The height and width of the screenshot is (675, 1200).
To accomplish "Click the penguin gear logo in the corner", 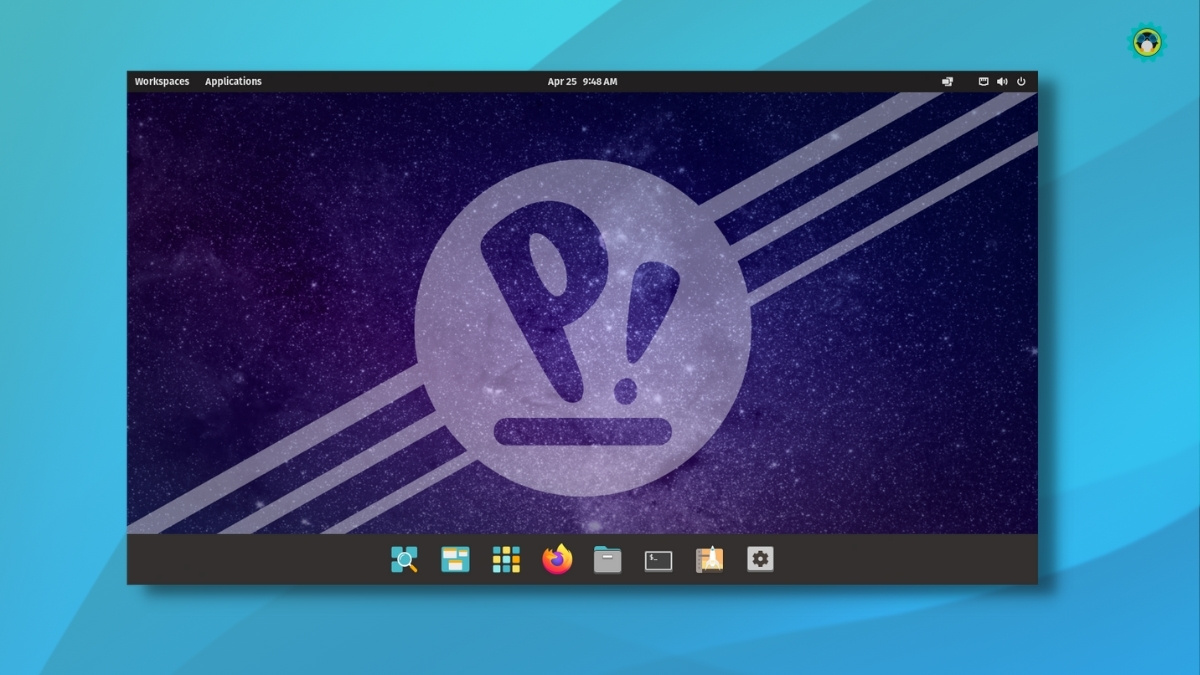I will point(1147,41).
